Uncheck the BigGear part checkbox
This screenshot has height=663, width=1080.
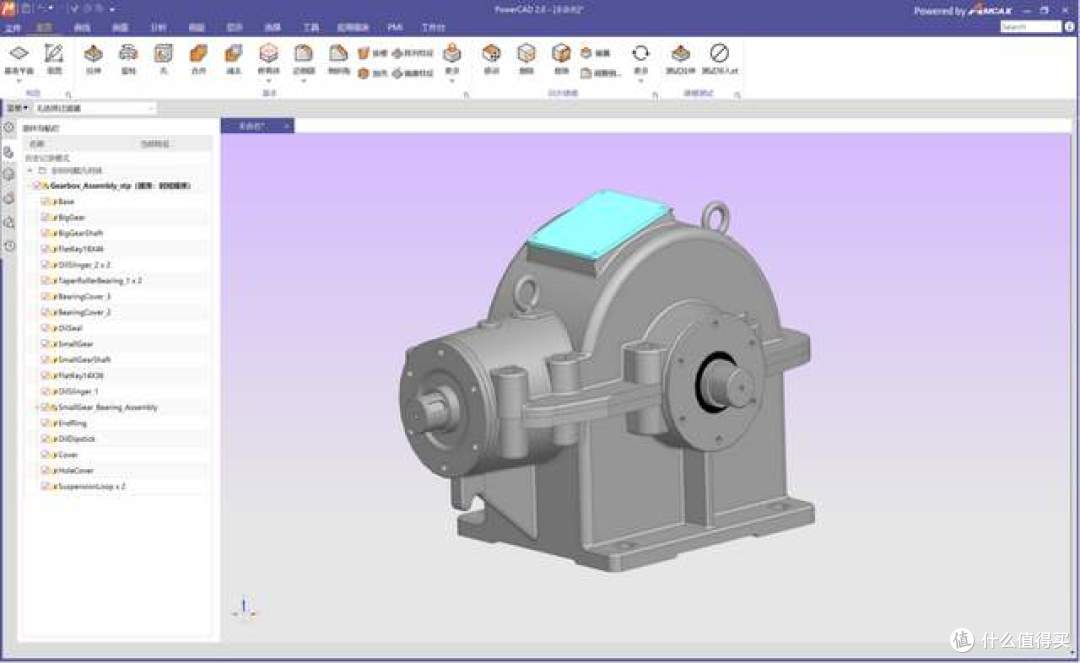pos(45,218)
